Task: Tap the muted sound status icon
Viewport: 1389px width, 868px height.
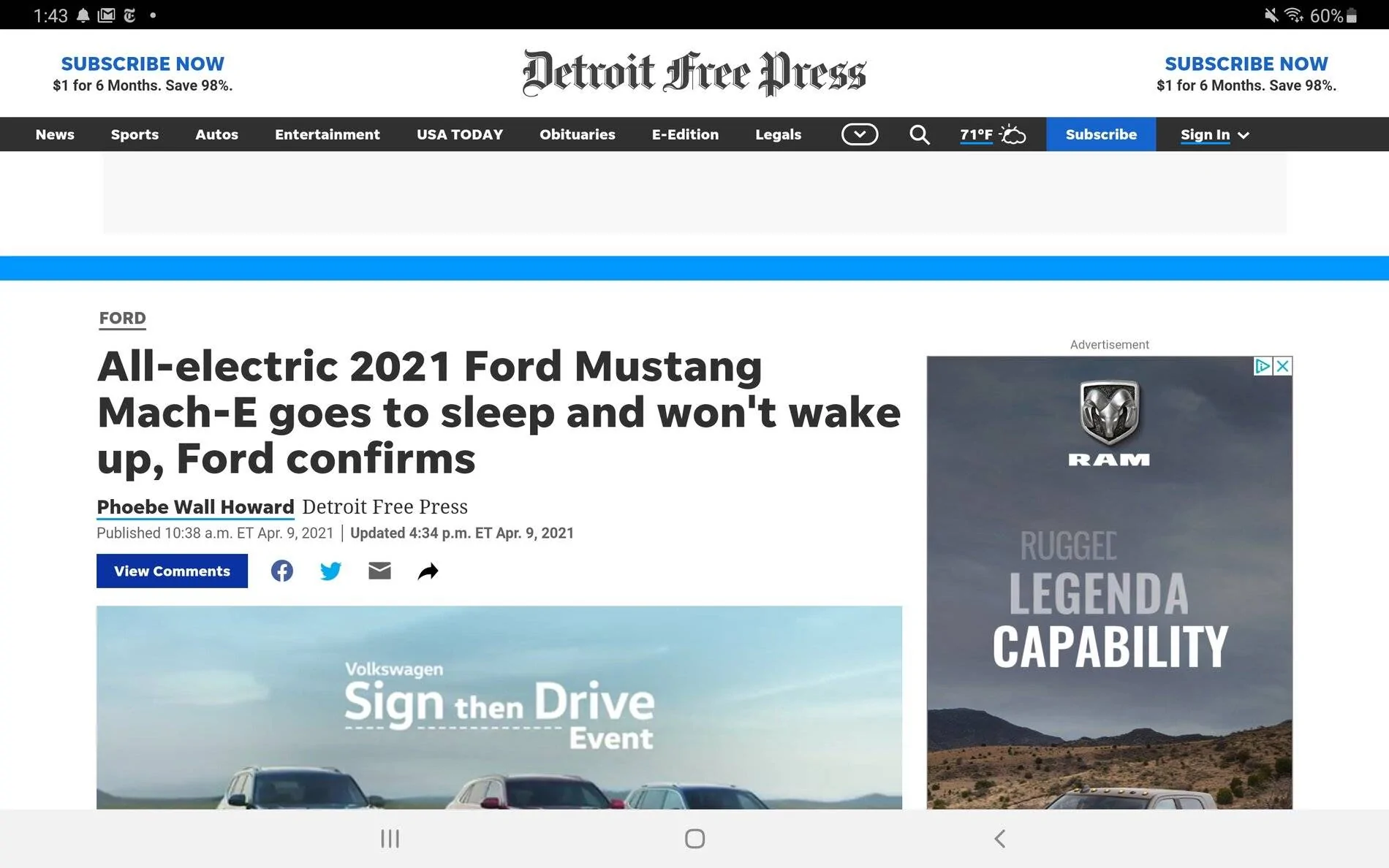Action: (1272, 15)
